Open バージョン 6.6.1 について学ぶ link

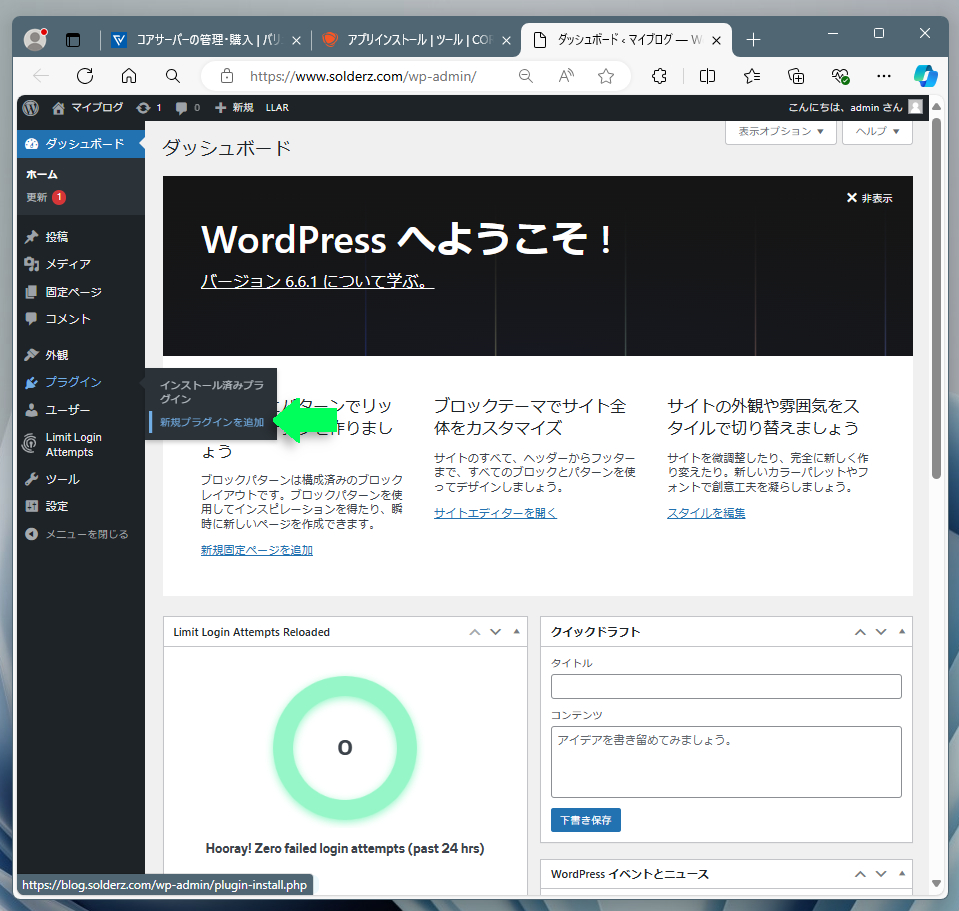click(x=317, y=281)
